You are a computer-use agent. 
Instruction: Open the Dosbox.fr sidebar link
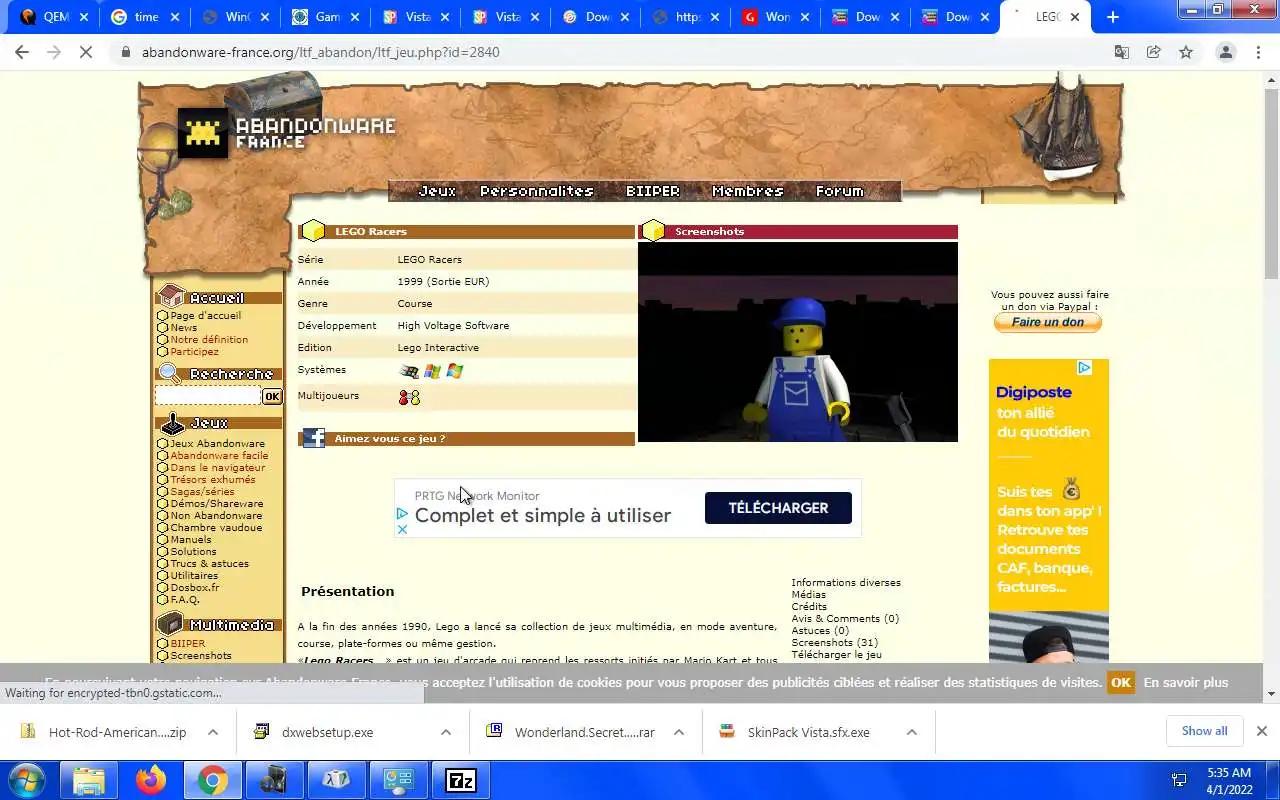click(194, 588)
